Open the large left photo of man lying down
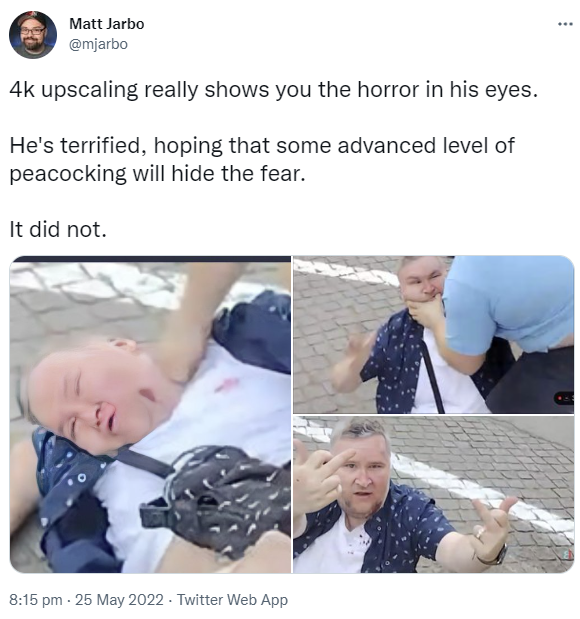Viewport: 580px width, 619px height. [150, 414]
